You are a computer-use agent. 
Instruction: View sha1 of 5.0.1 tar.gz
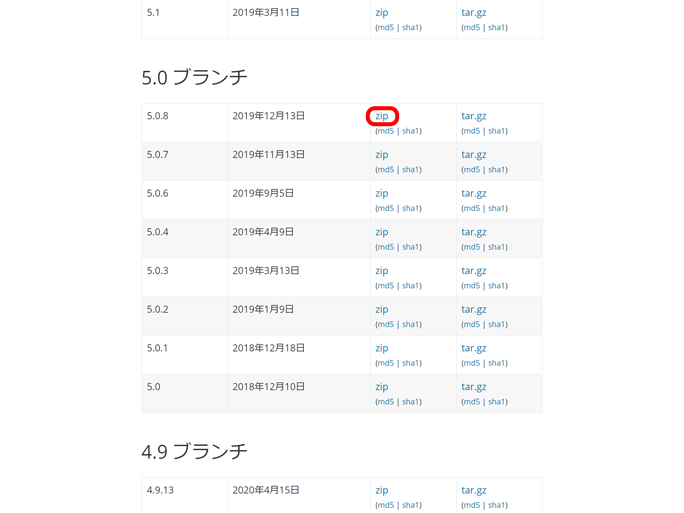coord(497,363)
